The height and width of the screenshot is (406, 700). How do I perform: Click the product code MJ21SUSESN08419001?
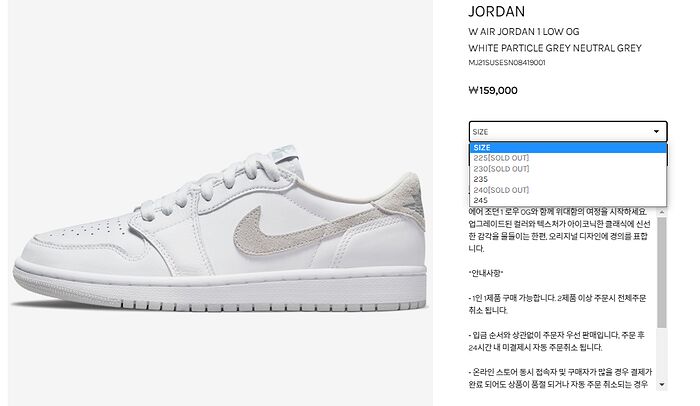pos(507,63)
